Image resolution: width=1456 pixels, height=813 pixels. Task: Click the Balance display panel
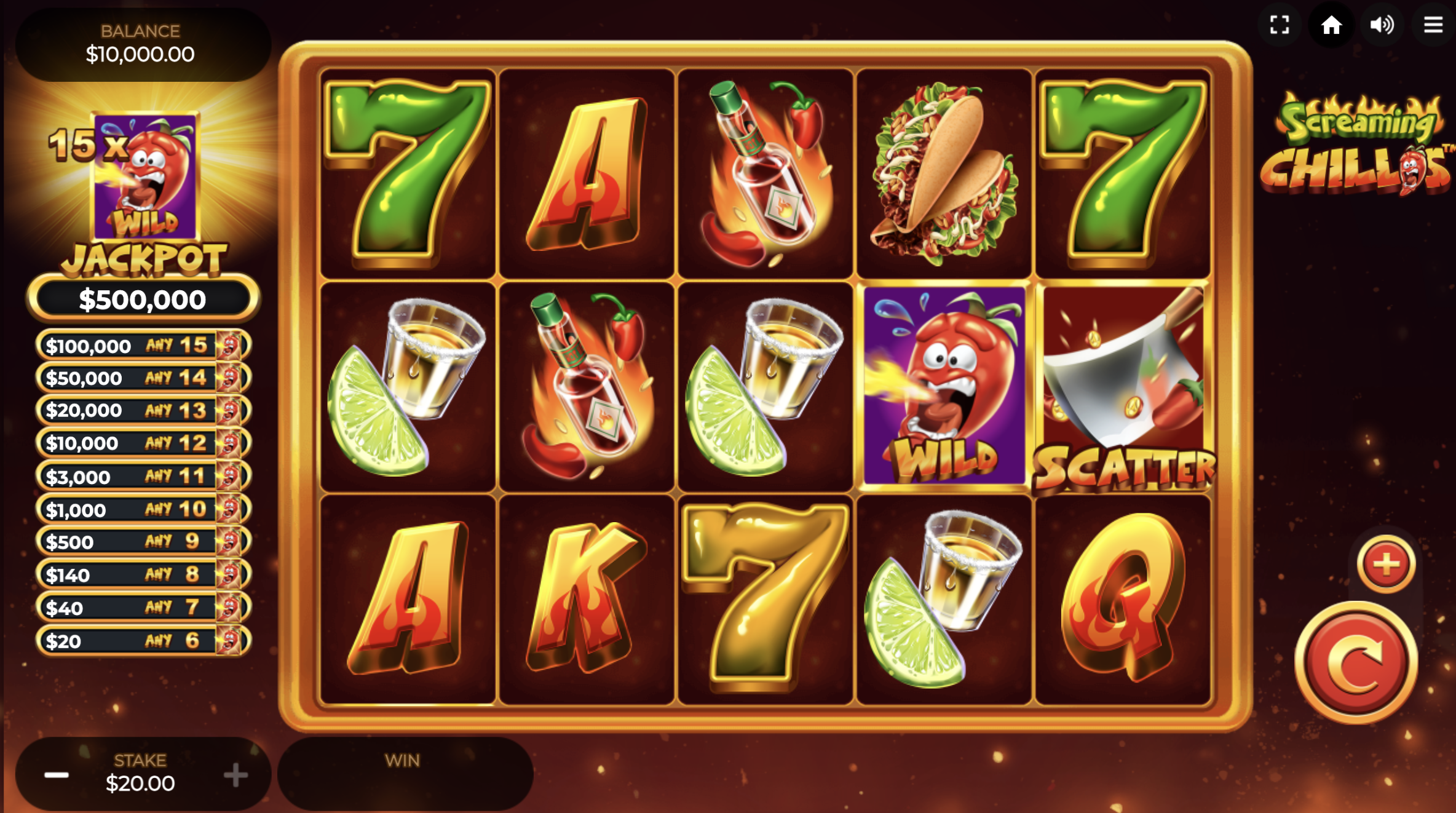(143, 44)
